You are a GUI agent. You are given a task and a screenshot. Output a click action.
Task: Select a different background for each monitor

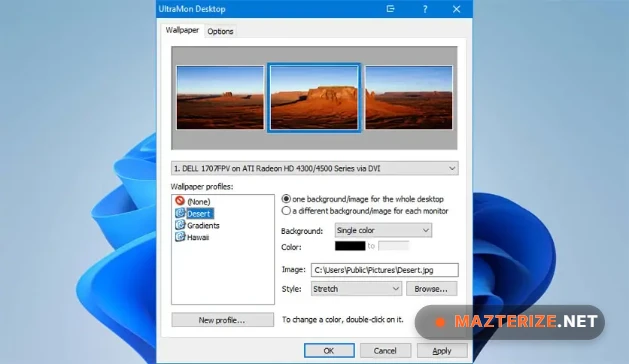coord(286,211)
